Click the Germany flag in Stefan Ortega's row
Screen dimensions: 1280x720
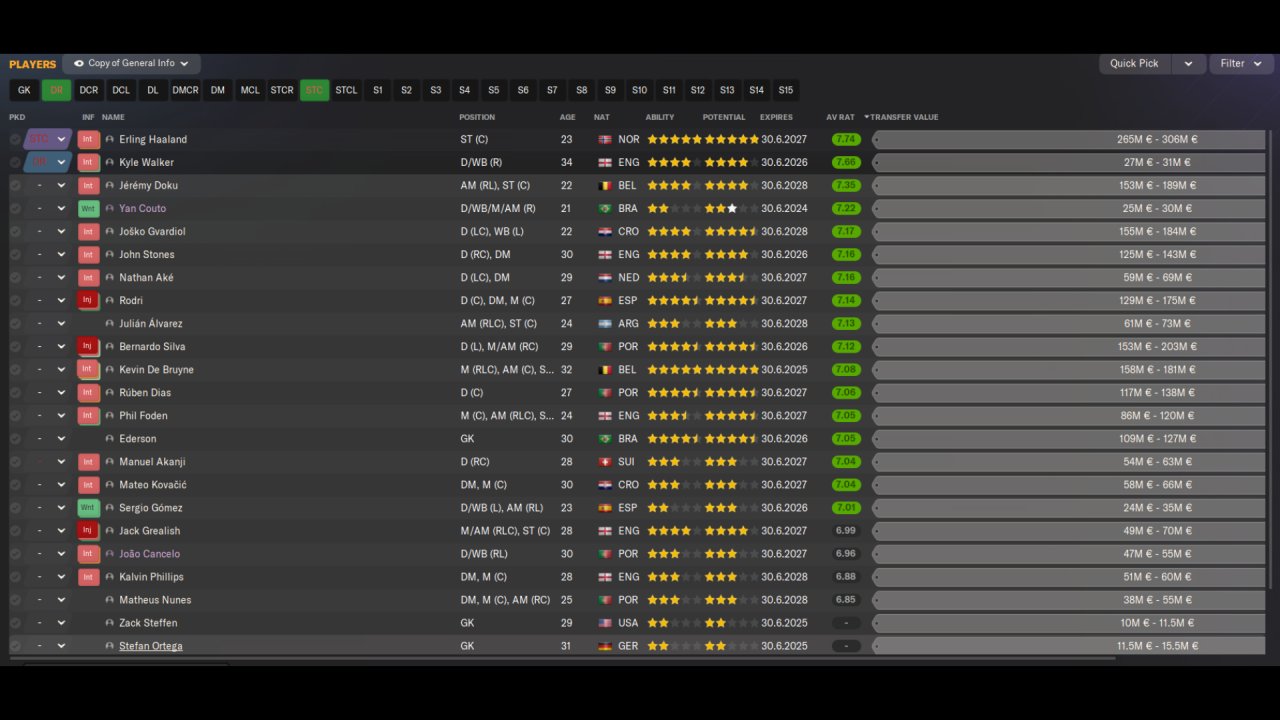[604, 646]
